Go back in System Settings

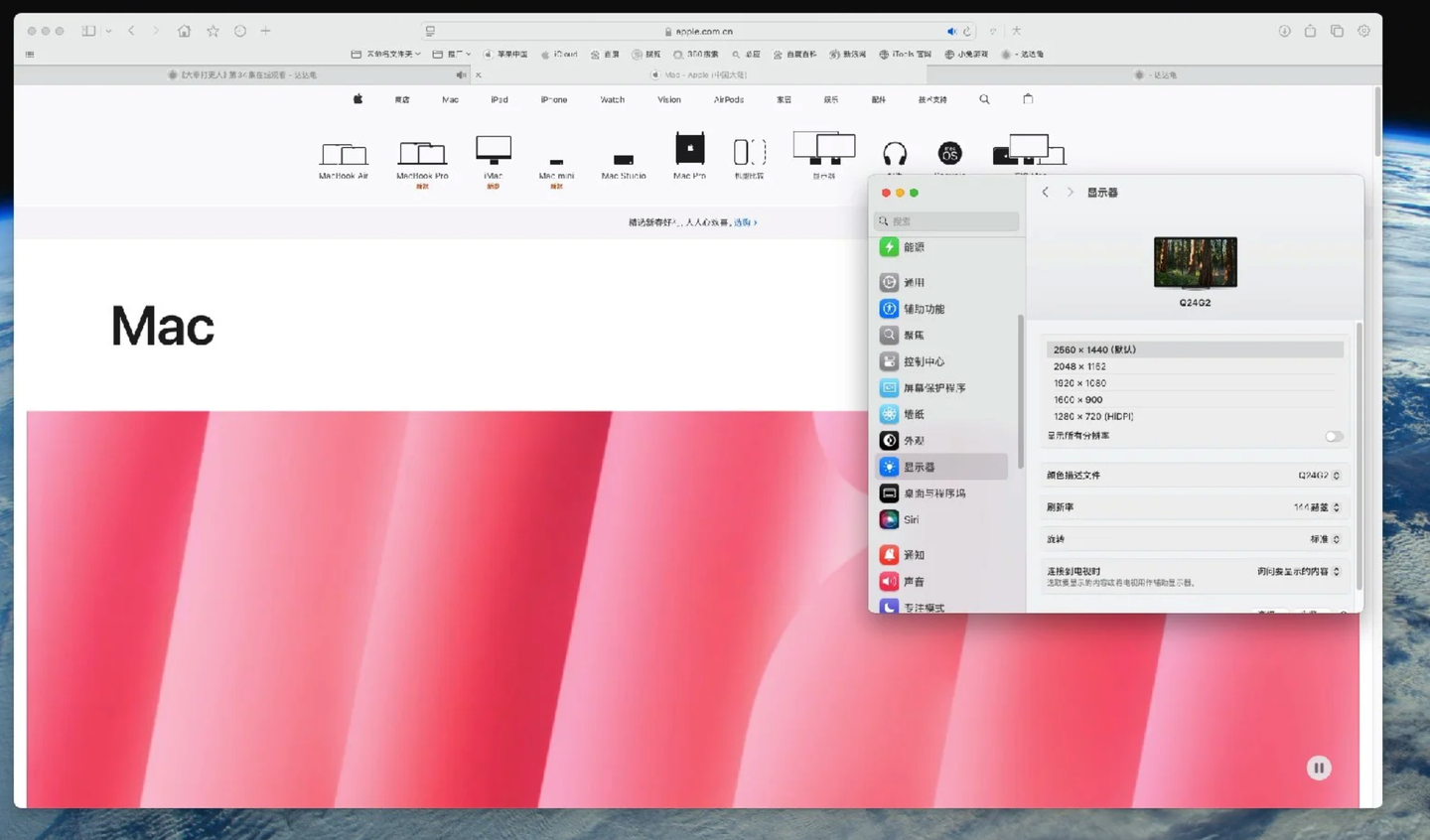pos(1045,193)
